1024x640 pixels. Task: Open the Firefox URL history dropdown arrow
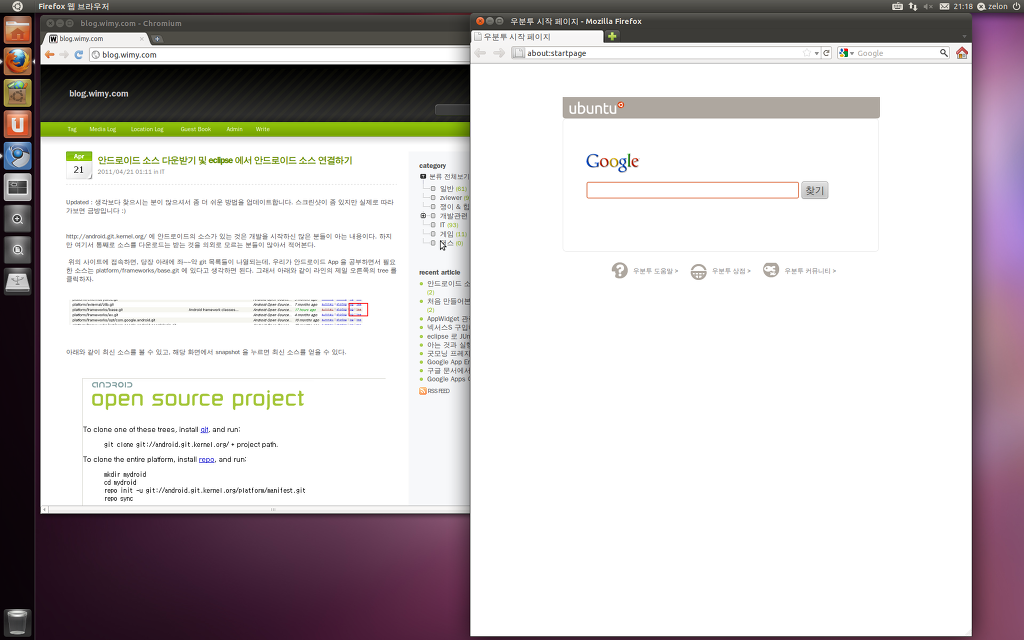point(816,53)
